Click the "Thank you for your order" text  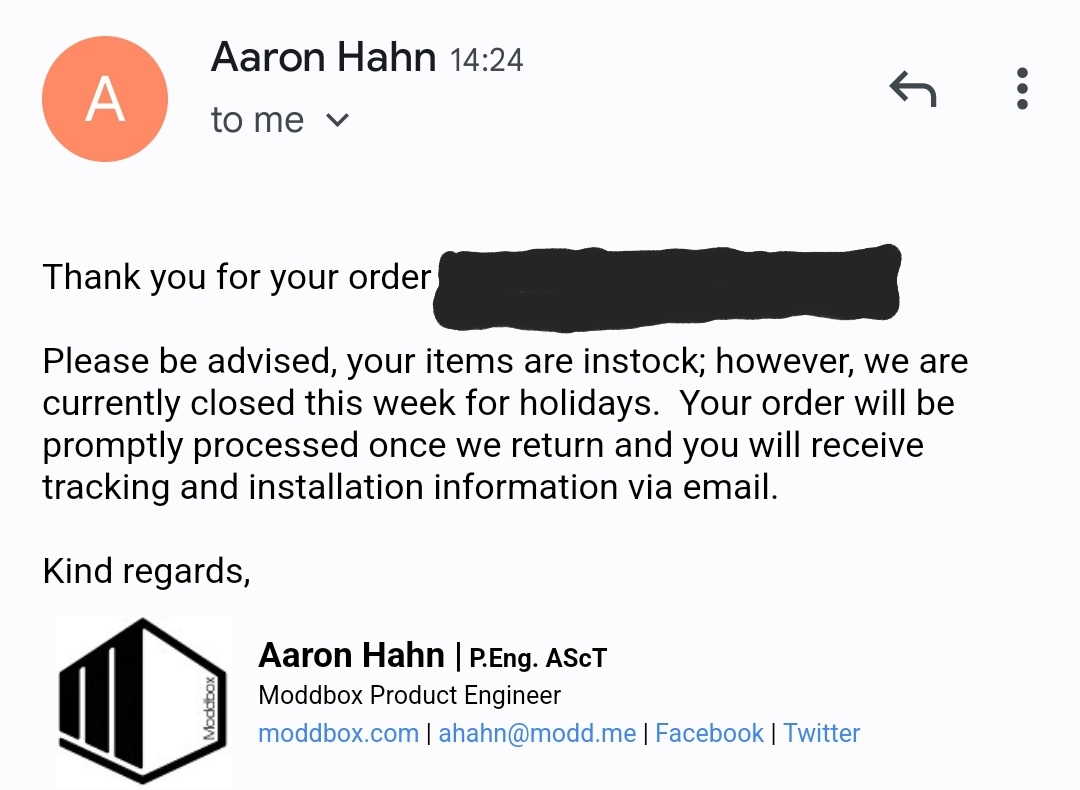coord(237,277)
